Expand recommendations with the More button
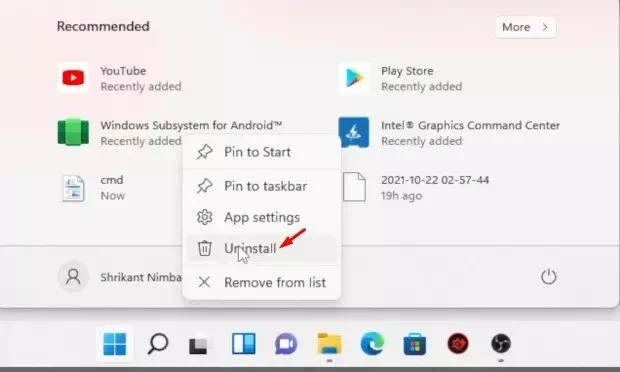The width and height of the screenshot is (620, 372). [525, 27]
